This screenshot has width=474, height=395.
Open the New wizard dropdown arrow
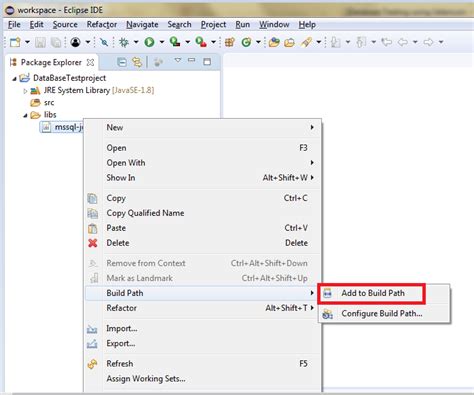[27, 42]
